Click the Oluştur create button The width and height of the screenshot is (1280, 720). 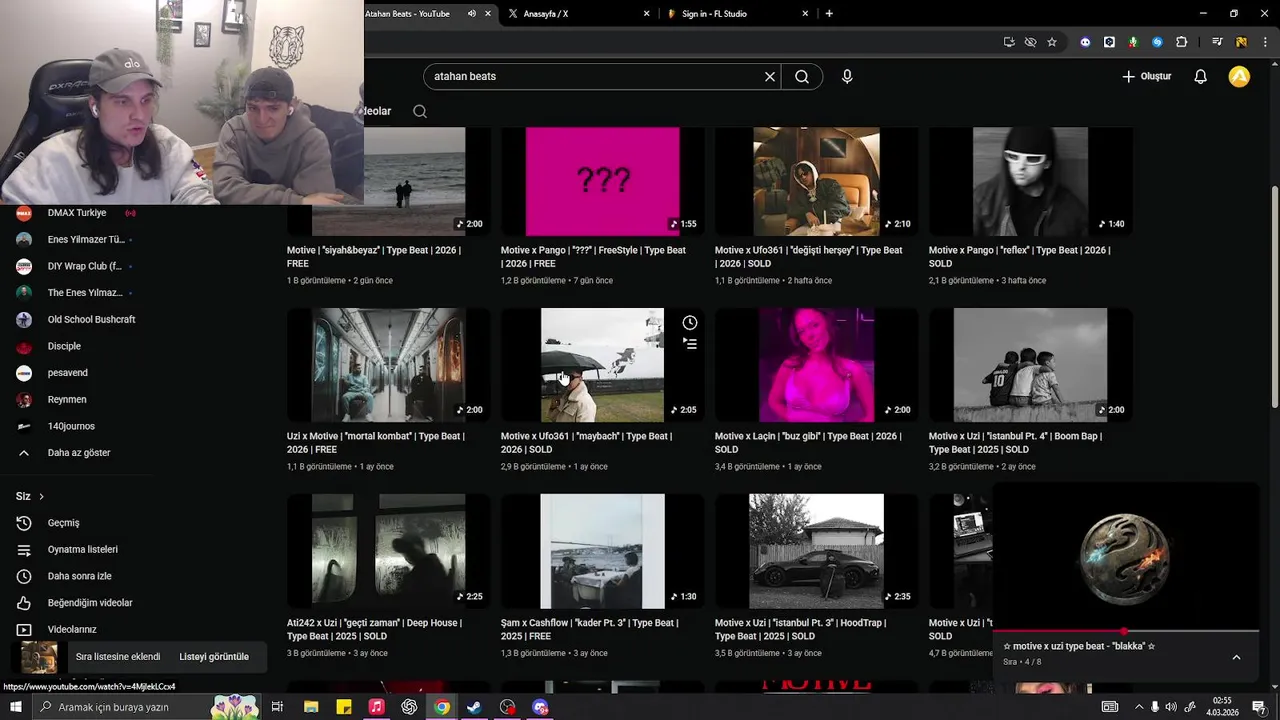tap(1146, 76)
